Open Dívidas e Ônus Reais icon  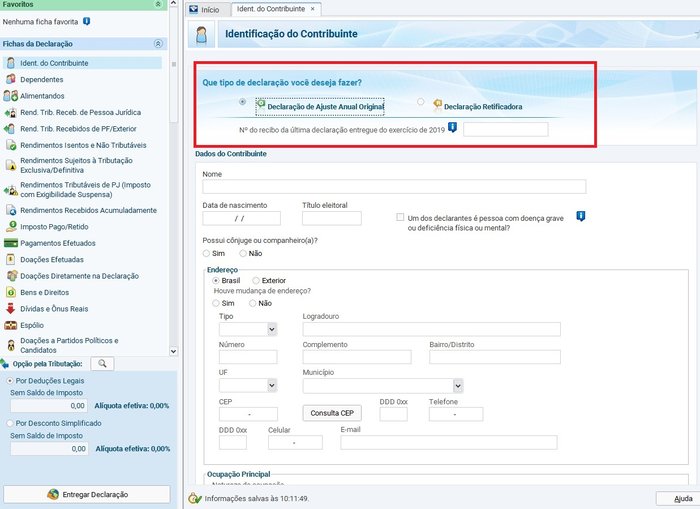coord(11,309)
